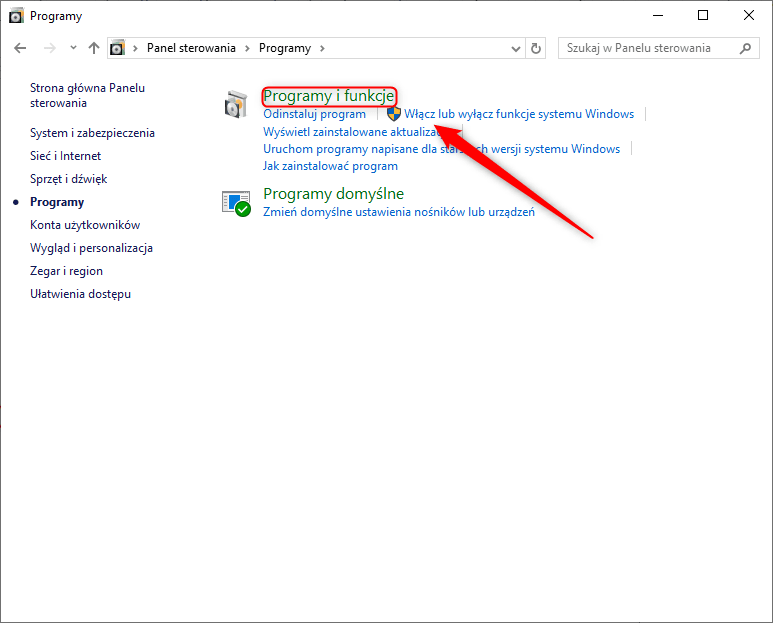Image resolution: width=773 pixels, height=623 pixels.
Task: Open Uruchom programy napisane dla starszych wersji
Action: coord(442,149)
